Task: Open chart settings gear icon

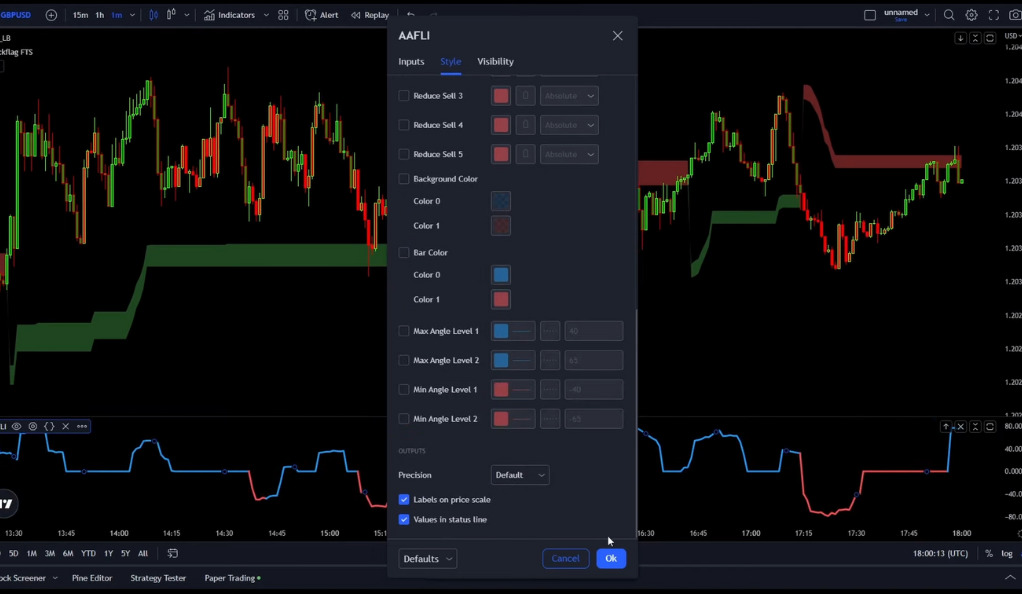Action: click(x=971, y=15)
